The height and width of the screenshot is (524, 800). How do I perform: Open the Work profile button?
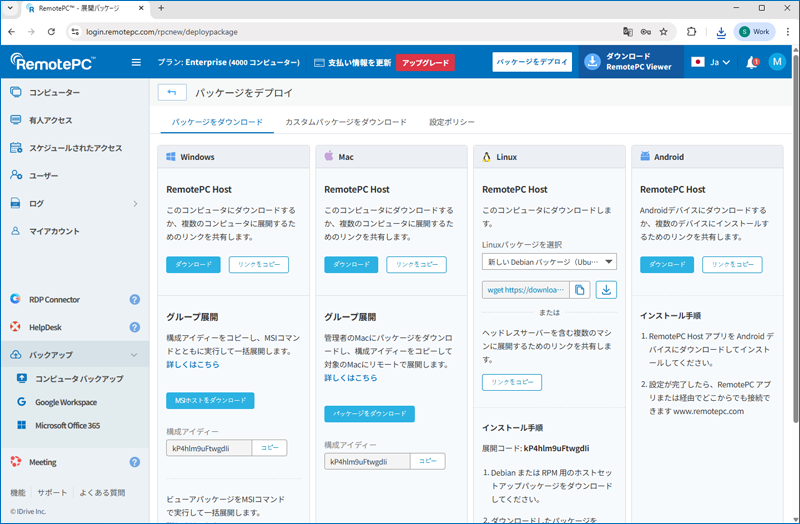[x=755, y=32]
